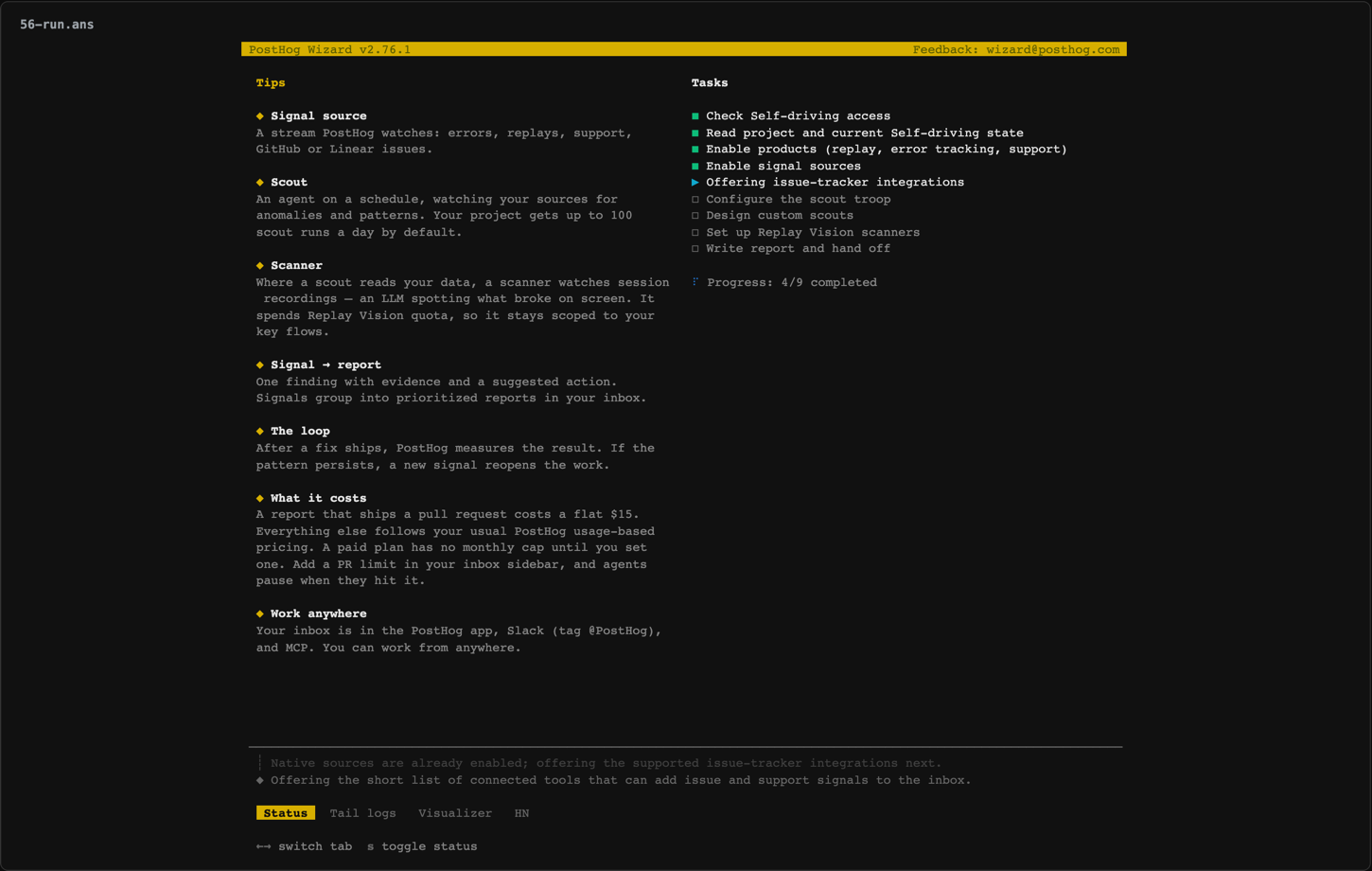Click the diamond bullet beside Scanner
The width and height of the screenshot is (1372, 871).
pos(260,266)
